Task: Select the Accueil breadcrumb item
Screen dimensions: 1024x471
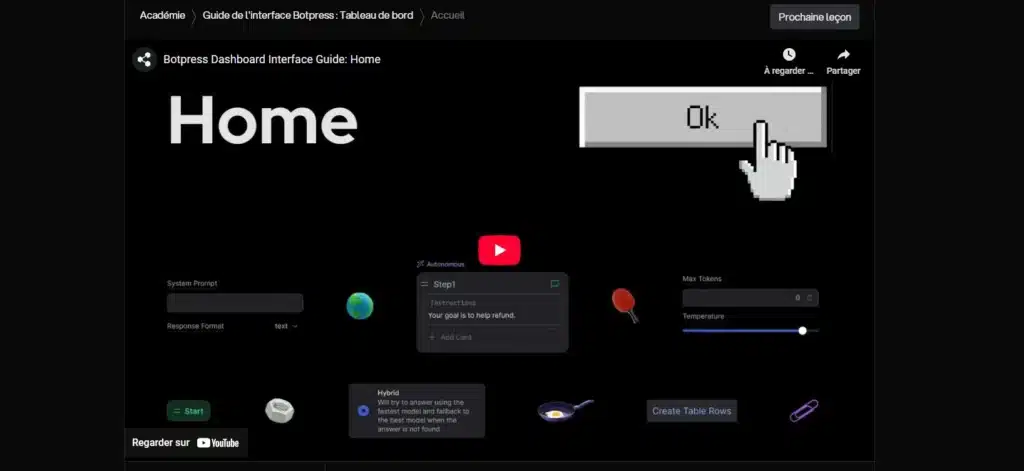Action: [x=447, y=15]
